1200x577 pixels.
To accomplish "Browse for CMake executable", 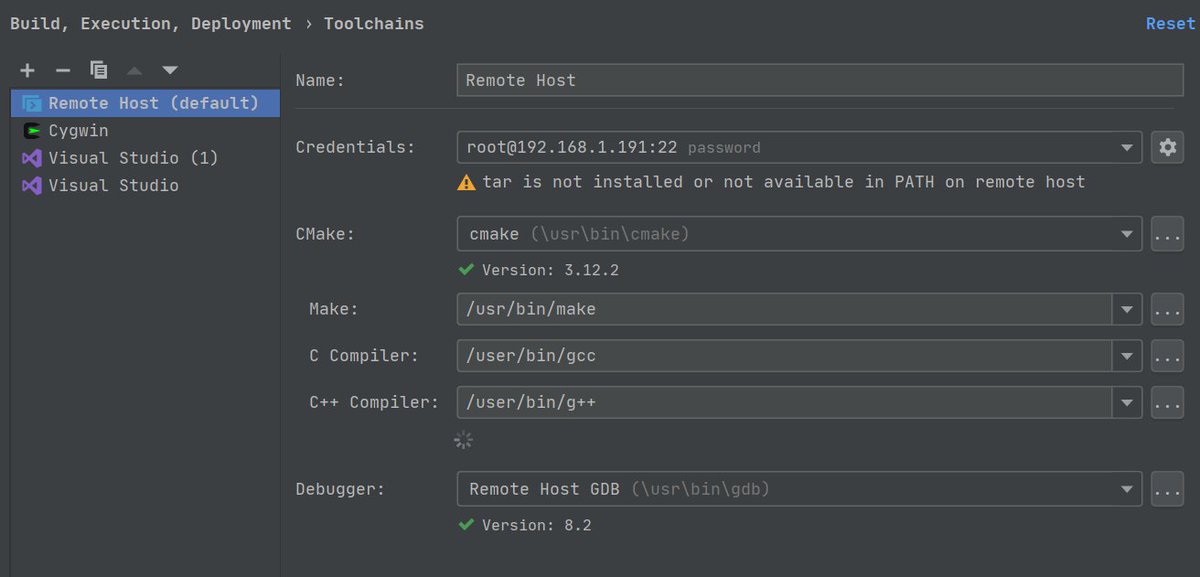I will point(1167,234).
